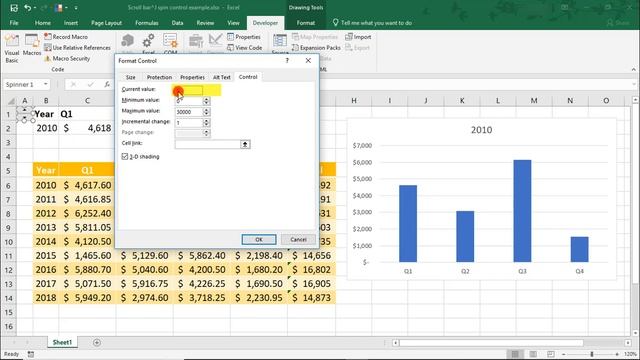The height and width of the screenshot is (360, 640).
Task: Open Alt Text tab in Format Control
Action: pyautogui.click(x=222, y=77)
